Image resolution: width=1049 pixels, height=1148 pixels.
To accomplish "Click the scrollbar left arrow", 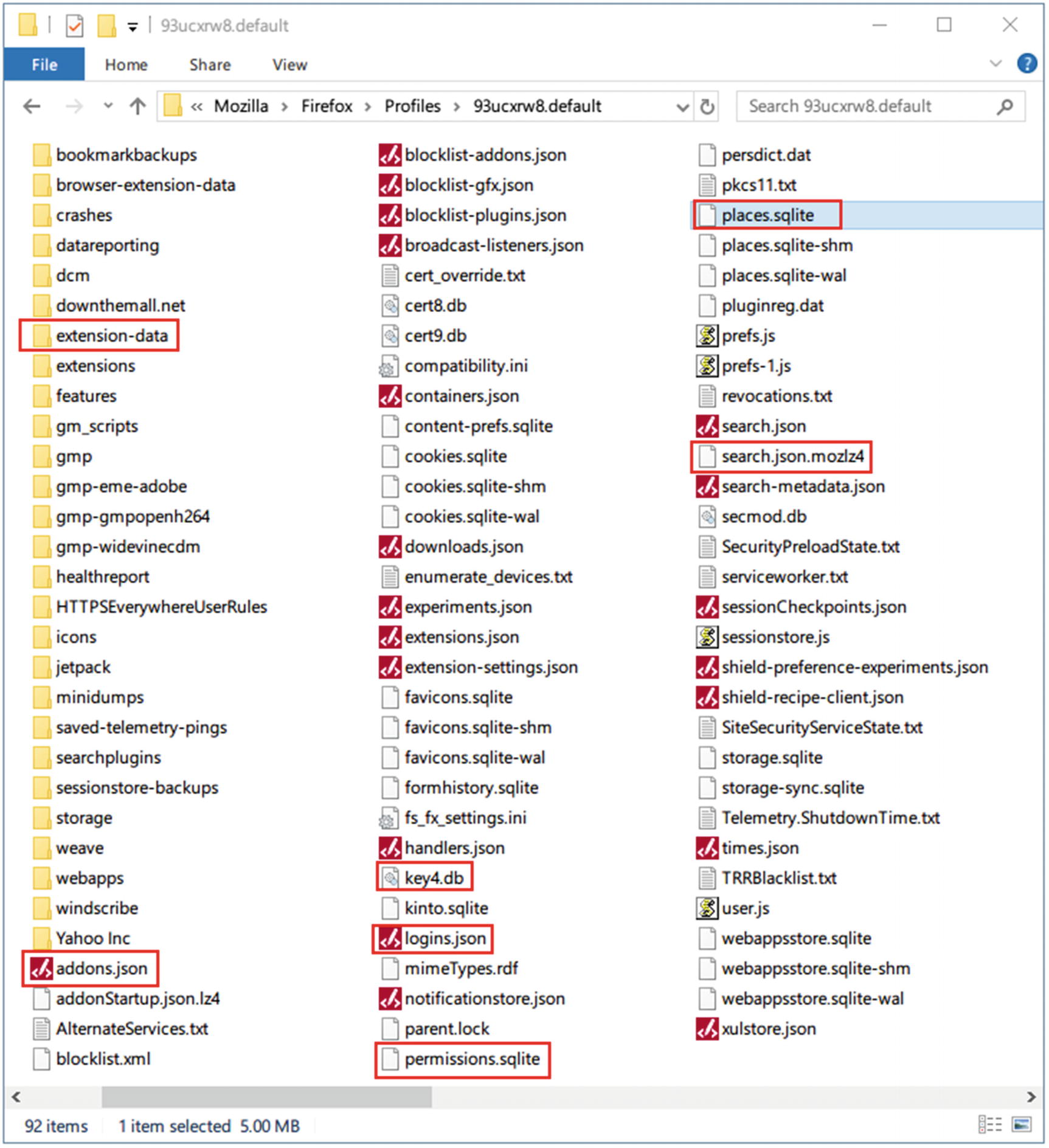I will point(16,1096).
